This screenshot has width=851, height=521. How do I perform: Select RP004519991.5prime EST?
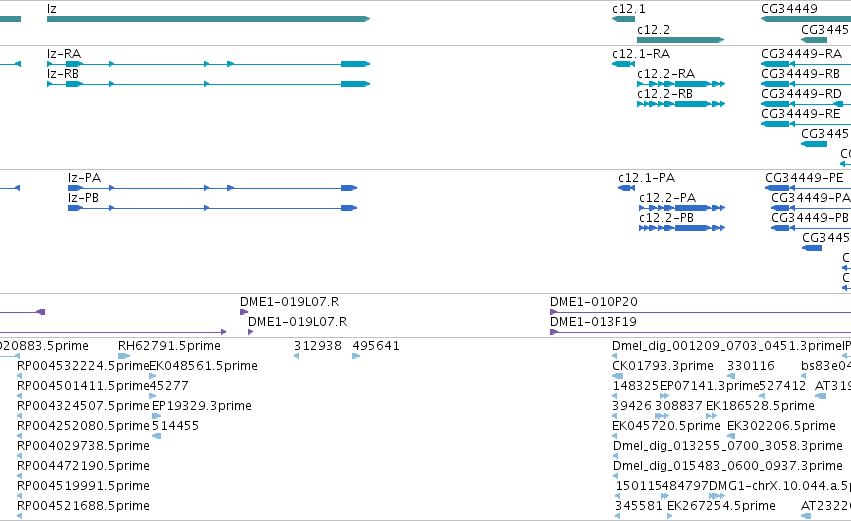[20, 496]
